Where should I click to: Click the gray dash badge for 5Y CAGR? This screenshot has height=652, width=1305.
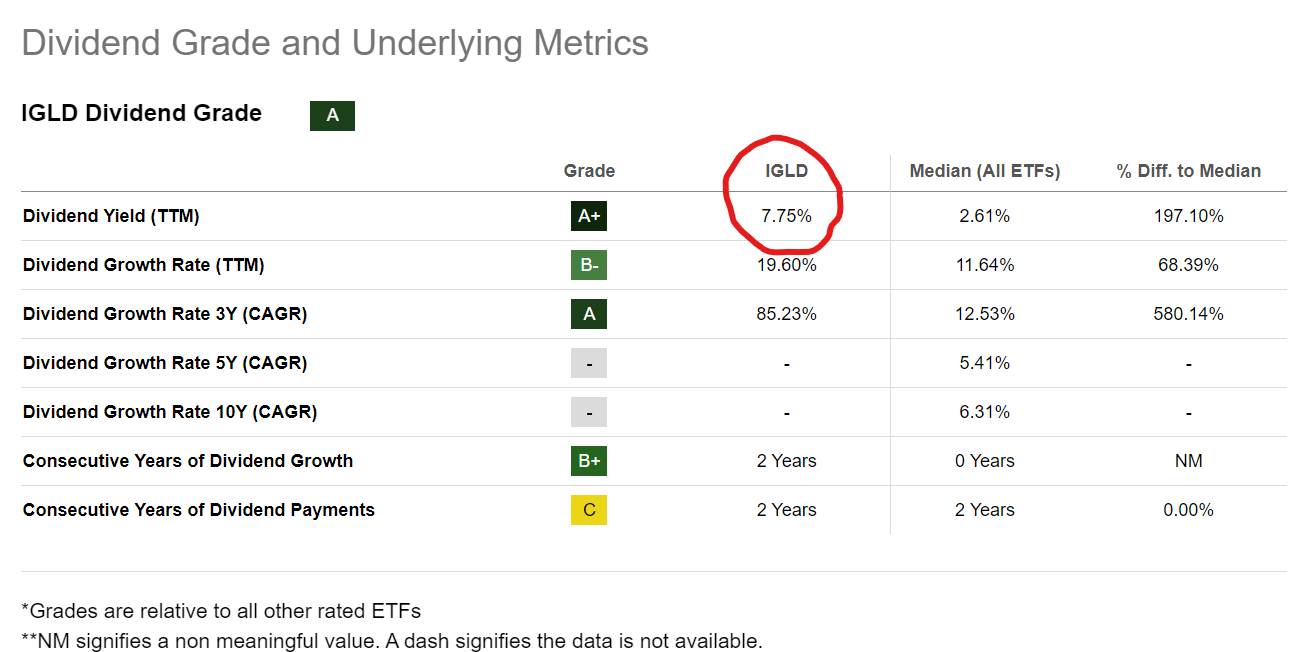point(589,363)
